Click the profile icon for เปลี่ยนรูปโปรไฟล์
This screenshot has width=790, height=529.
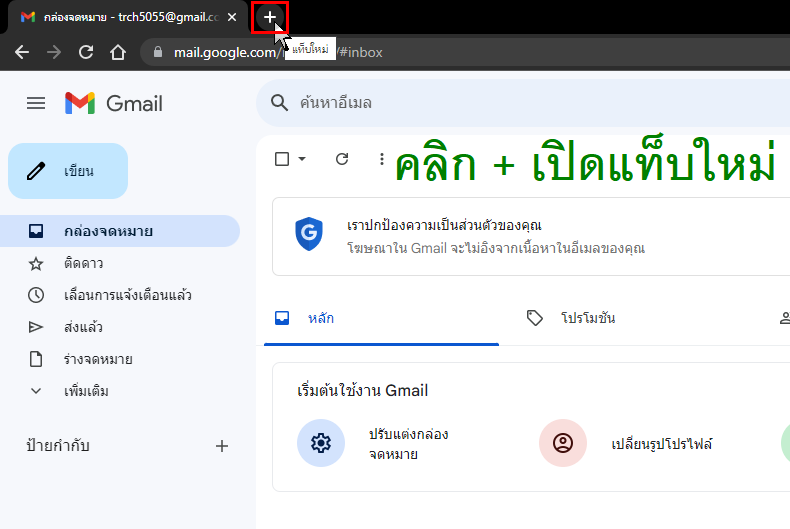click(563, 443)
